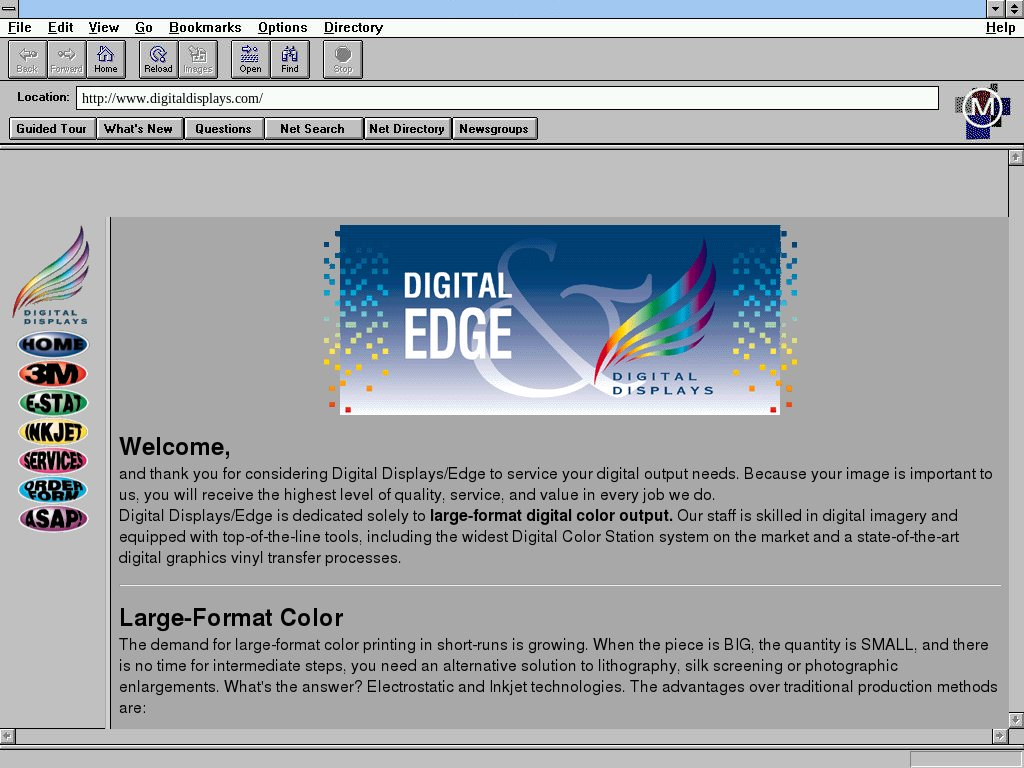Open the Newsgroups directory button

[x=494, y=129]
